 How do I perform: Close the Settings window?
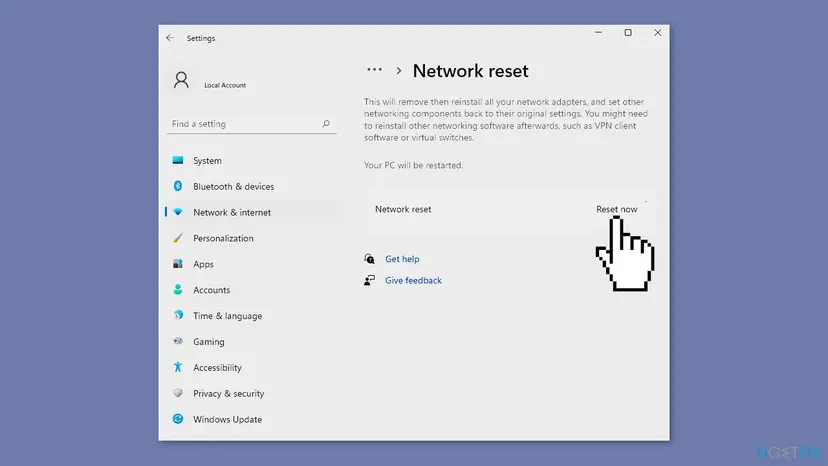point(657,33)
